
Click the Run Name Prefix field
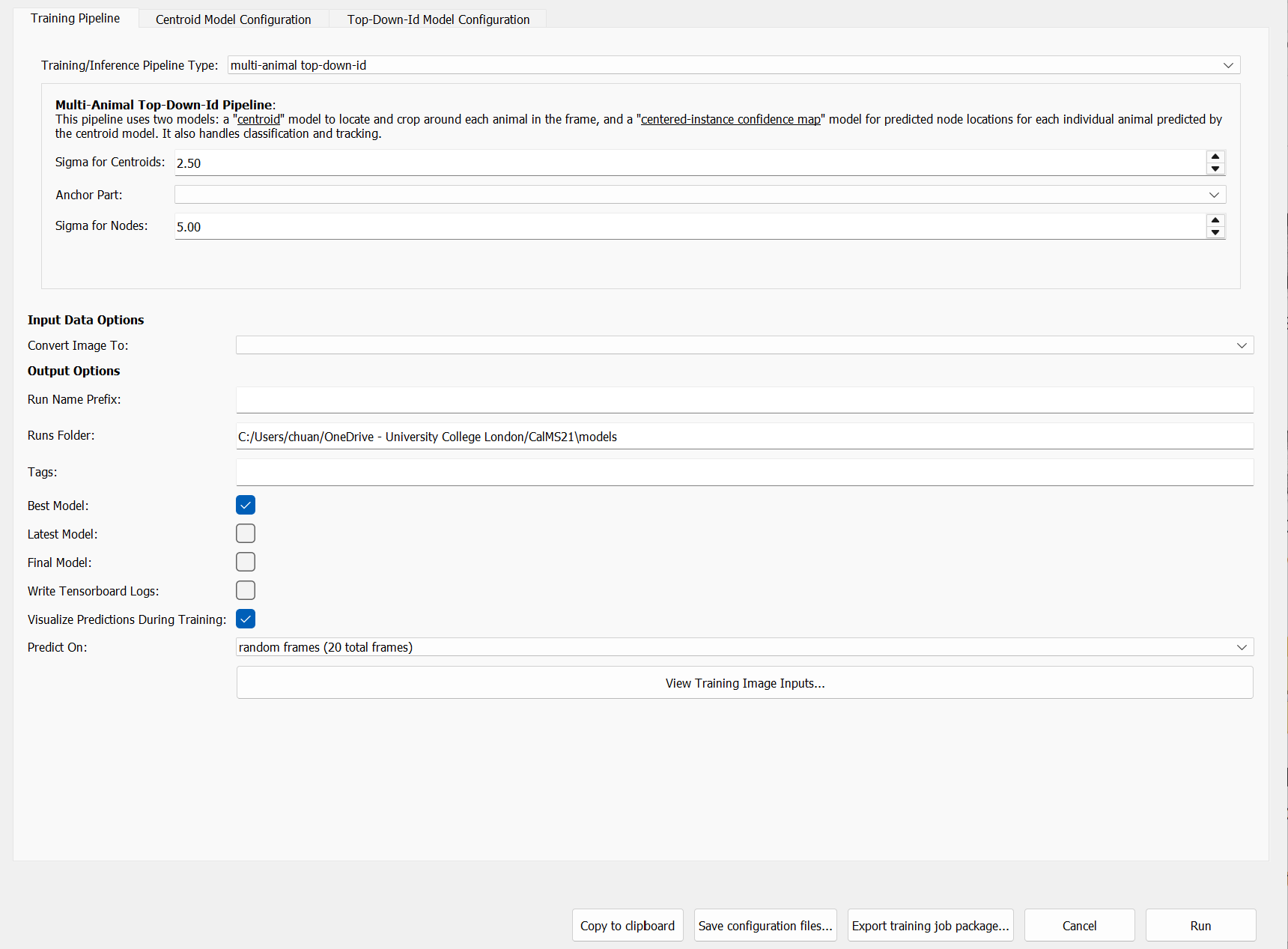point(744,399)
